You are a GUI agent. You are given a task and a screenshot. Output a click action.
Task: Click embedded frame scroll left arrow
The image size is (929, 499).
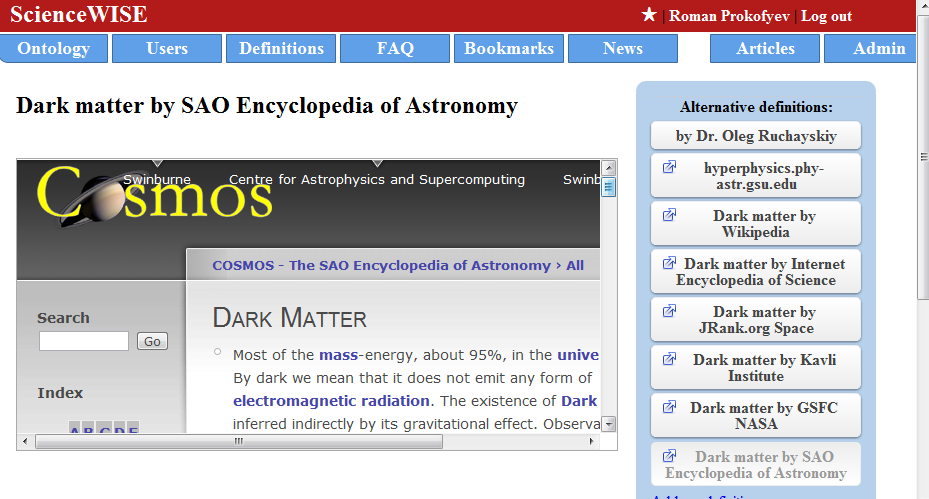click(x=25, y=442)
